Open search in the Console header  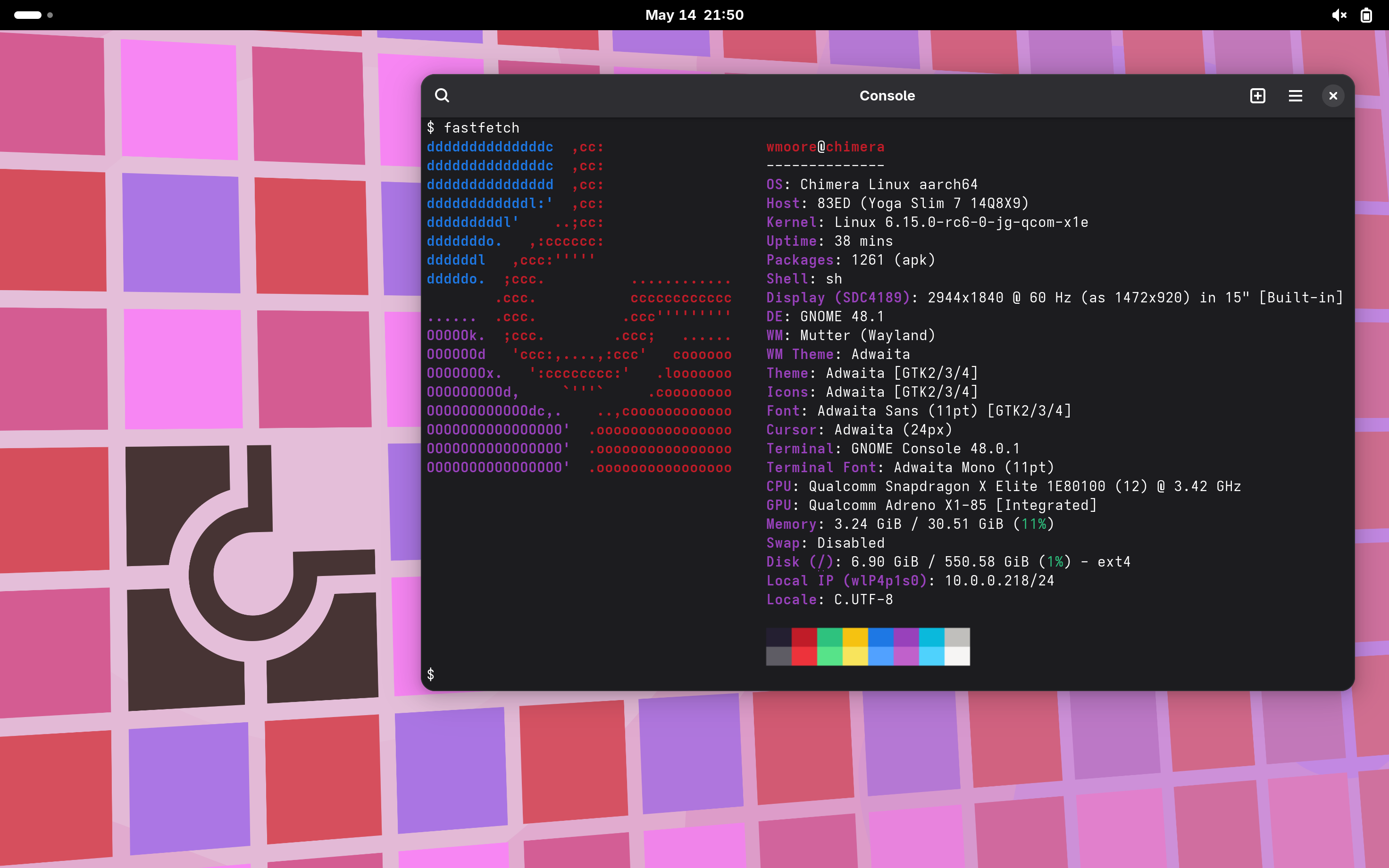(x=442, y=95)
